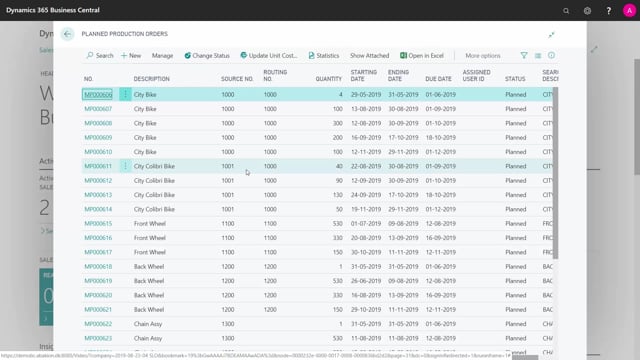This screenshot has width=640, height=360.
Task: Open the Assigned User ID header menu
Action: (x=476, y=76)
